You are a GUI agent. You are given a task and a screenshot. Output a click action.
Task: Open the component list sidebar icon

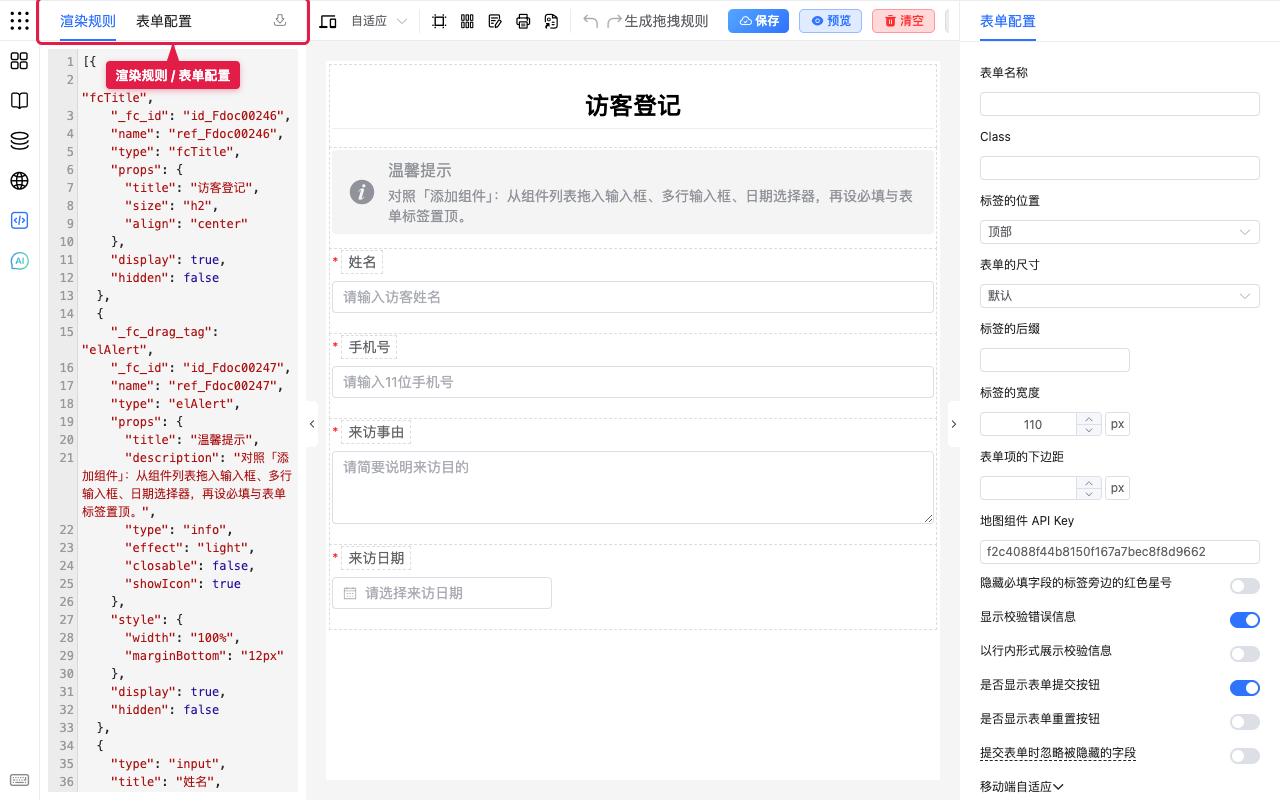[19, 61]
